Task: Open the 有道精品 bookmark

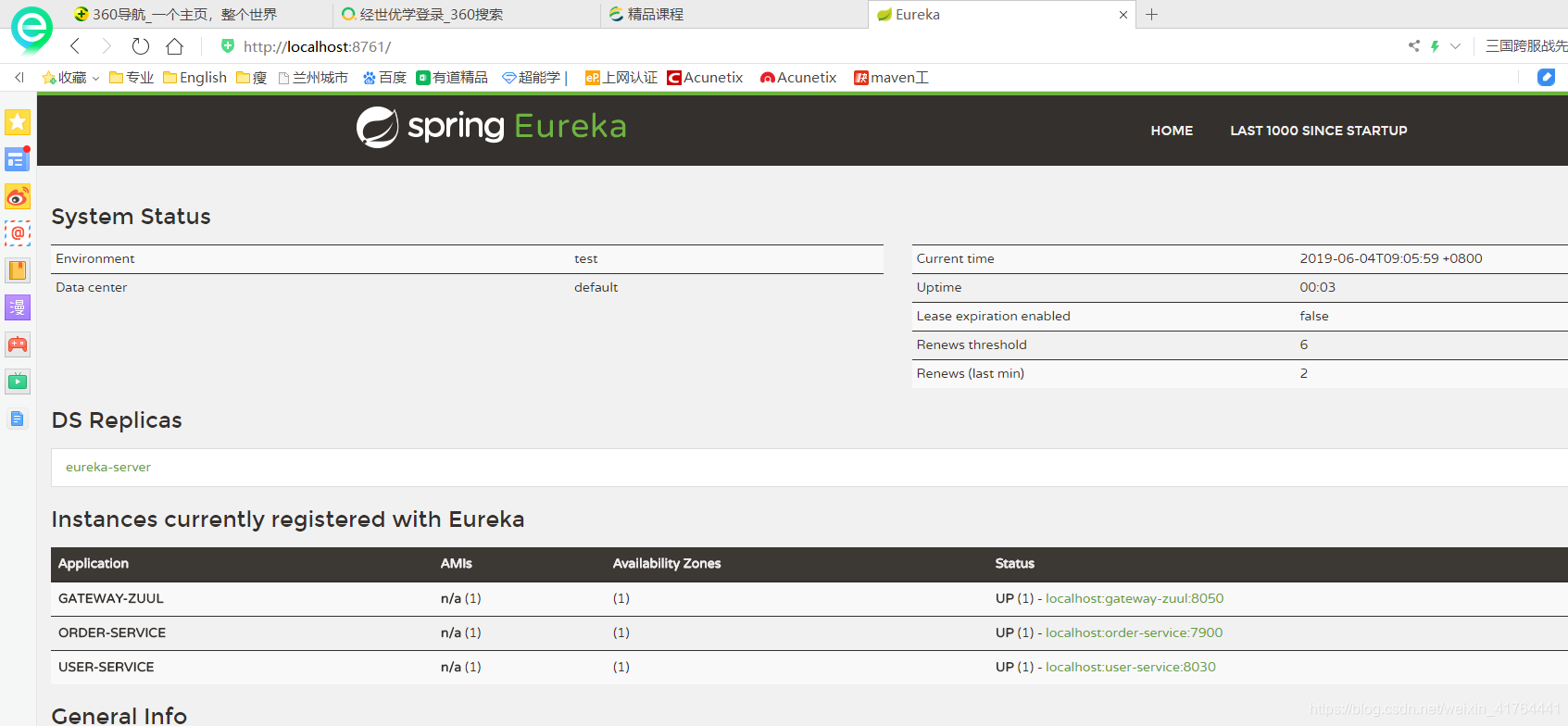Action: [452, 78]
